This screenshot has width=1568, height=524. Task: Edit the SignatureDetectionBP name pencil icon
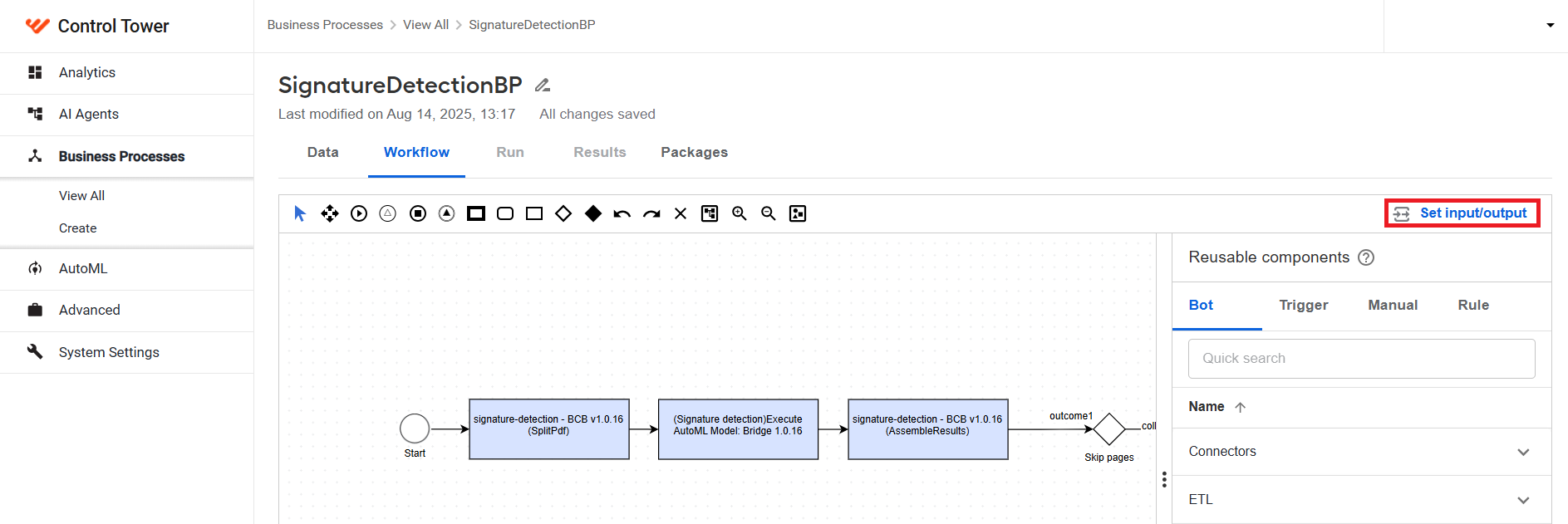[x=543, y=85]
